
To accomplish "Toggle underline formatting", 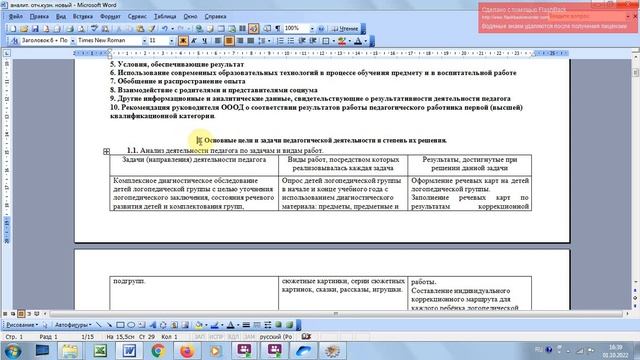I will click(x=204, y=40).
